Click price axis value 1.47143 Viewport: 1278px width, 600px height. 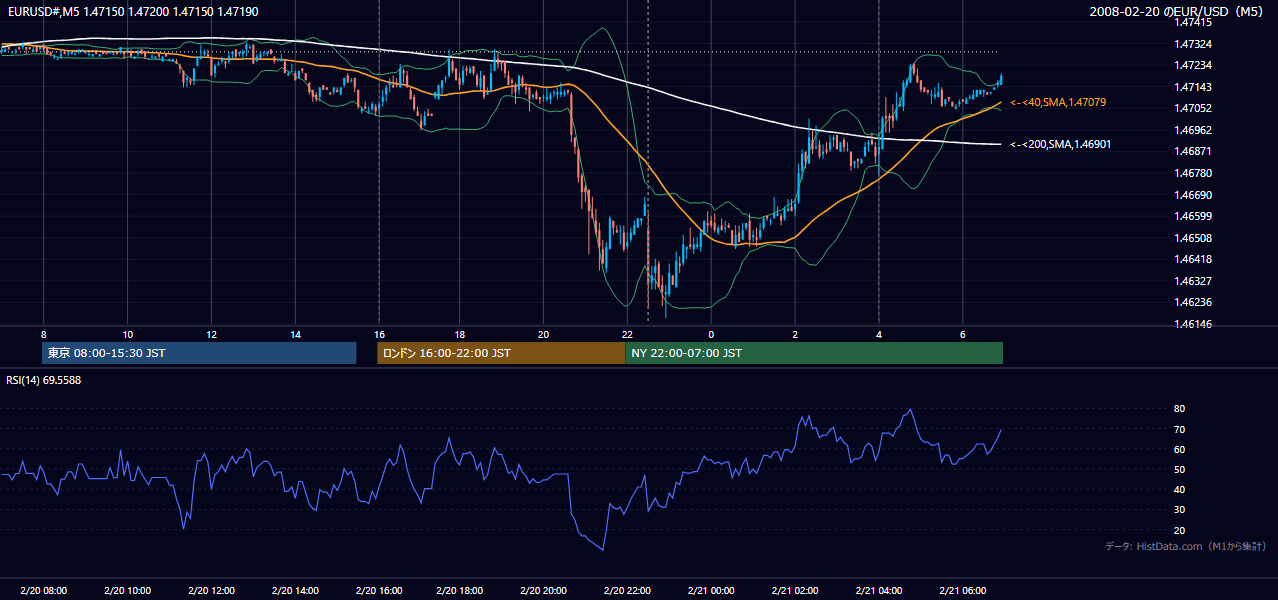pyautogui.click(x=1194, y=87)
